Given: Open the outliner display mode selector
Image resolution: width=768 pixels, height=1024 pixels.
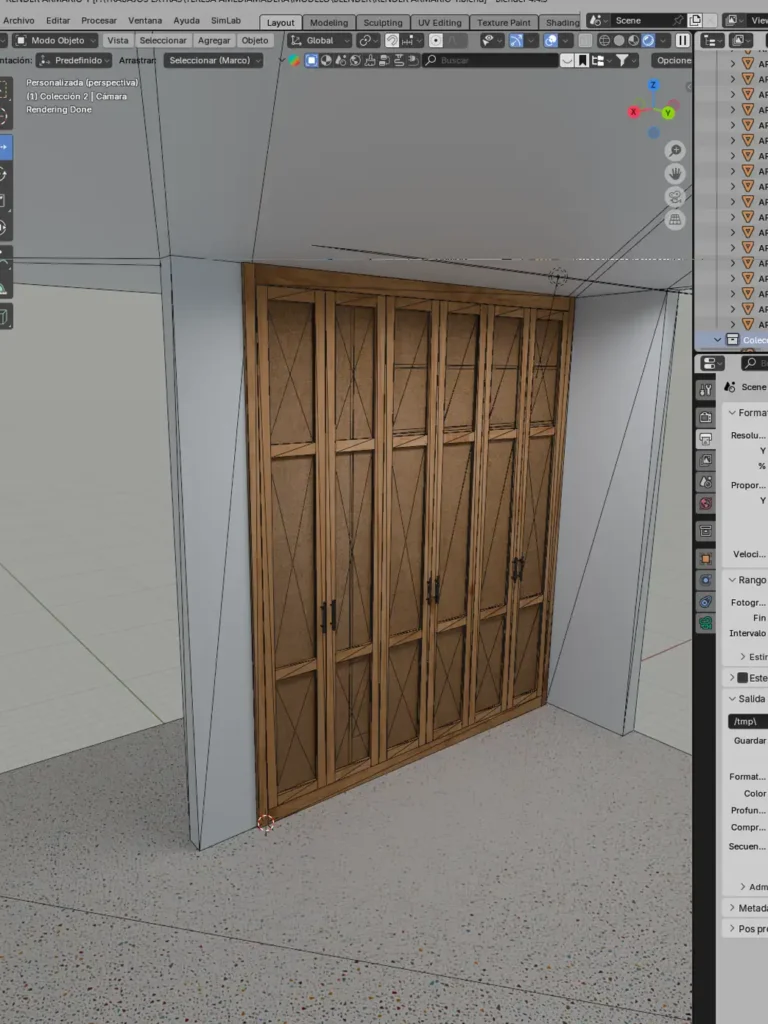Looking at the screenshot, I should (x=740, y=40).
